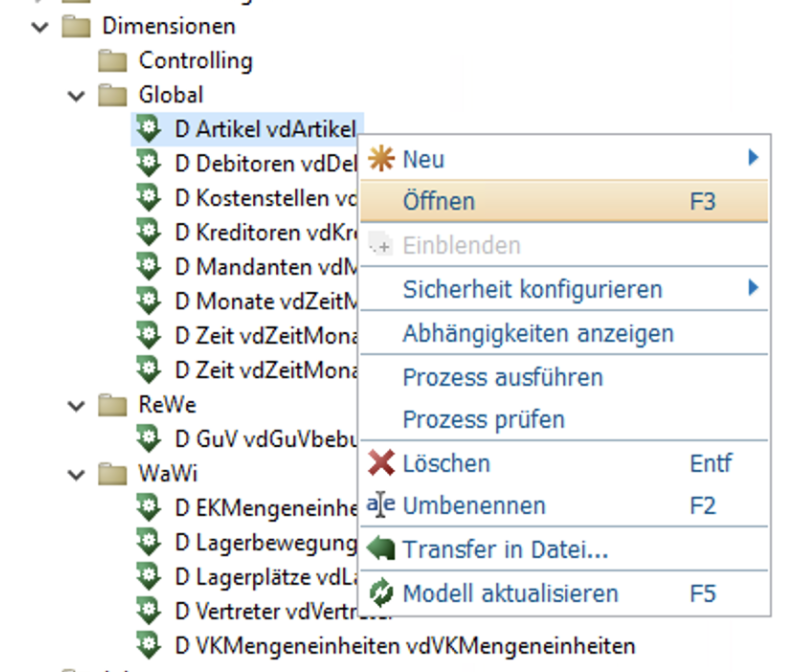Click the D Artikel dimension shield icon

click(149, 128)
